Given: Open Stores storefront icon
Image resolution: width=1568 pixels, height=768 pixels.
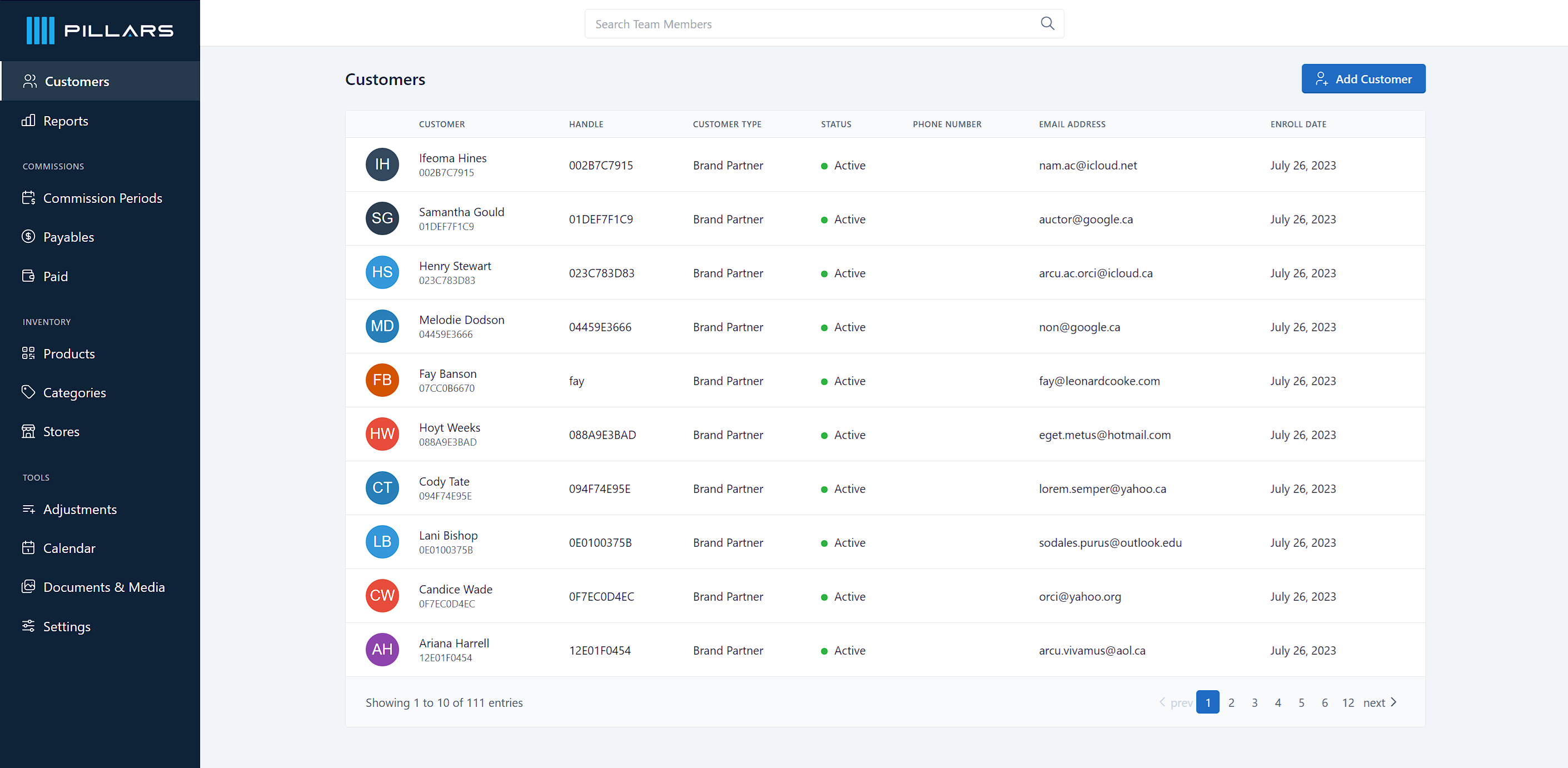Looking at the screenshot, I should tap(28, 431).
